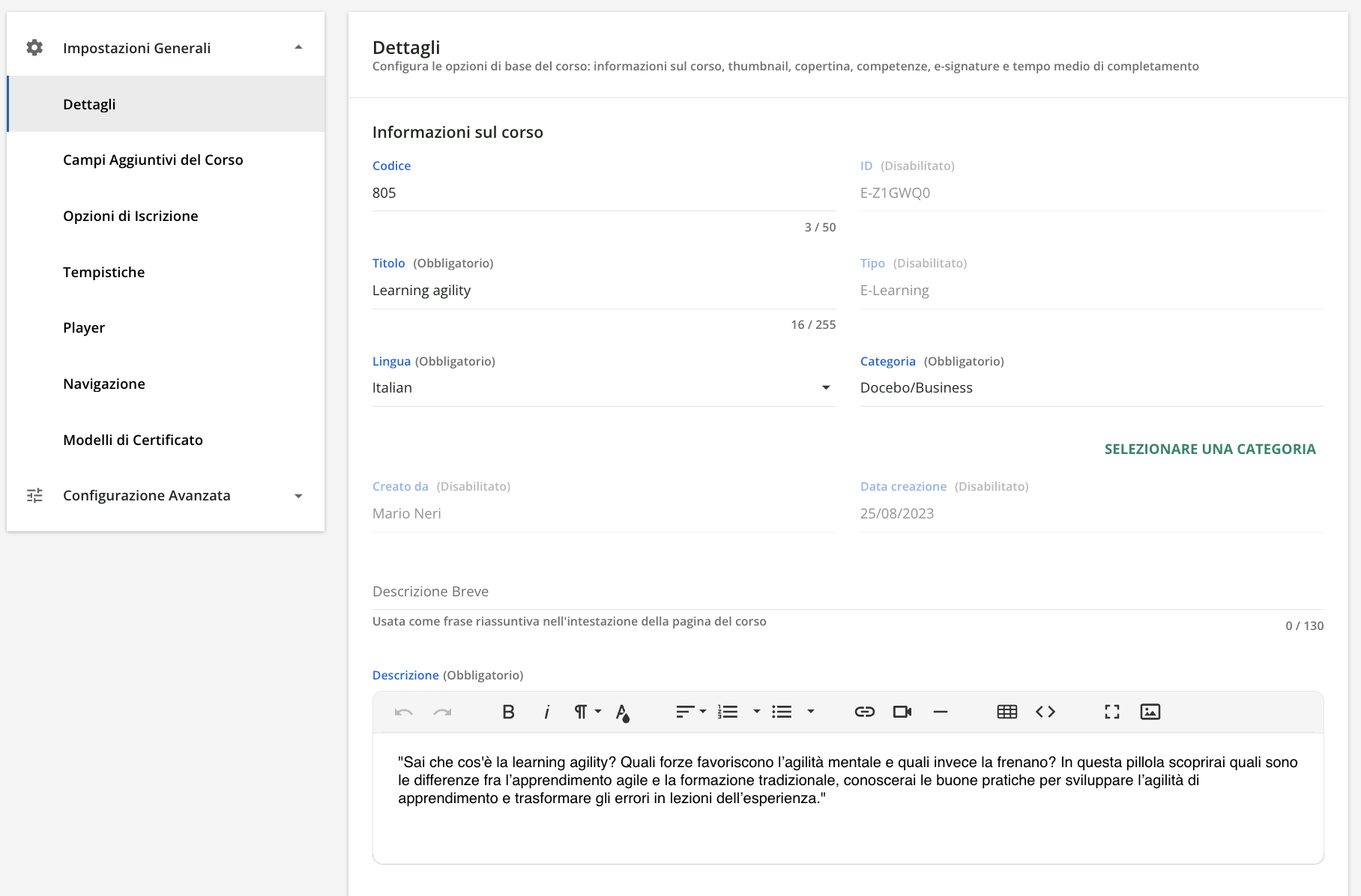Image resolution: width=1361 pixels, height=896 pixels.
Task: Click into the description text area
Action: (848, 798)
